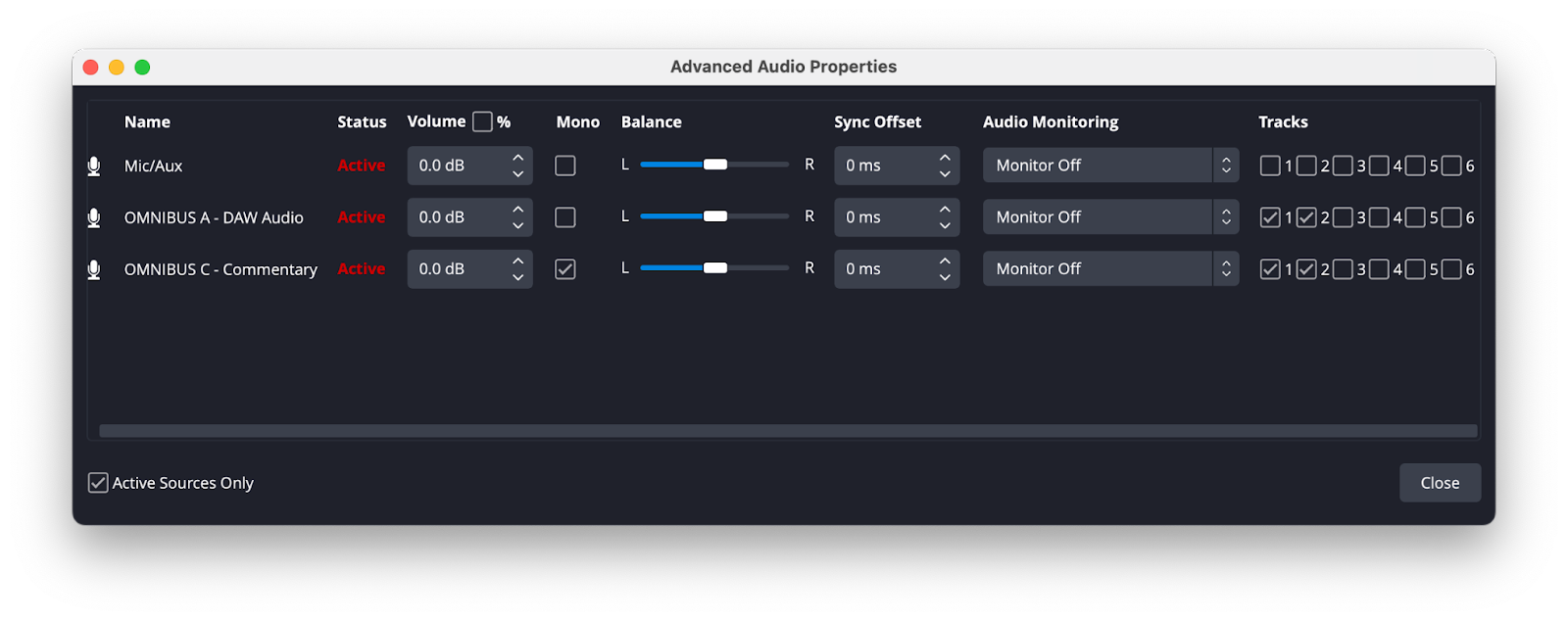Enable track 1 for Mic/Aux

[1270, 166]
